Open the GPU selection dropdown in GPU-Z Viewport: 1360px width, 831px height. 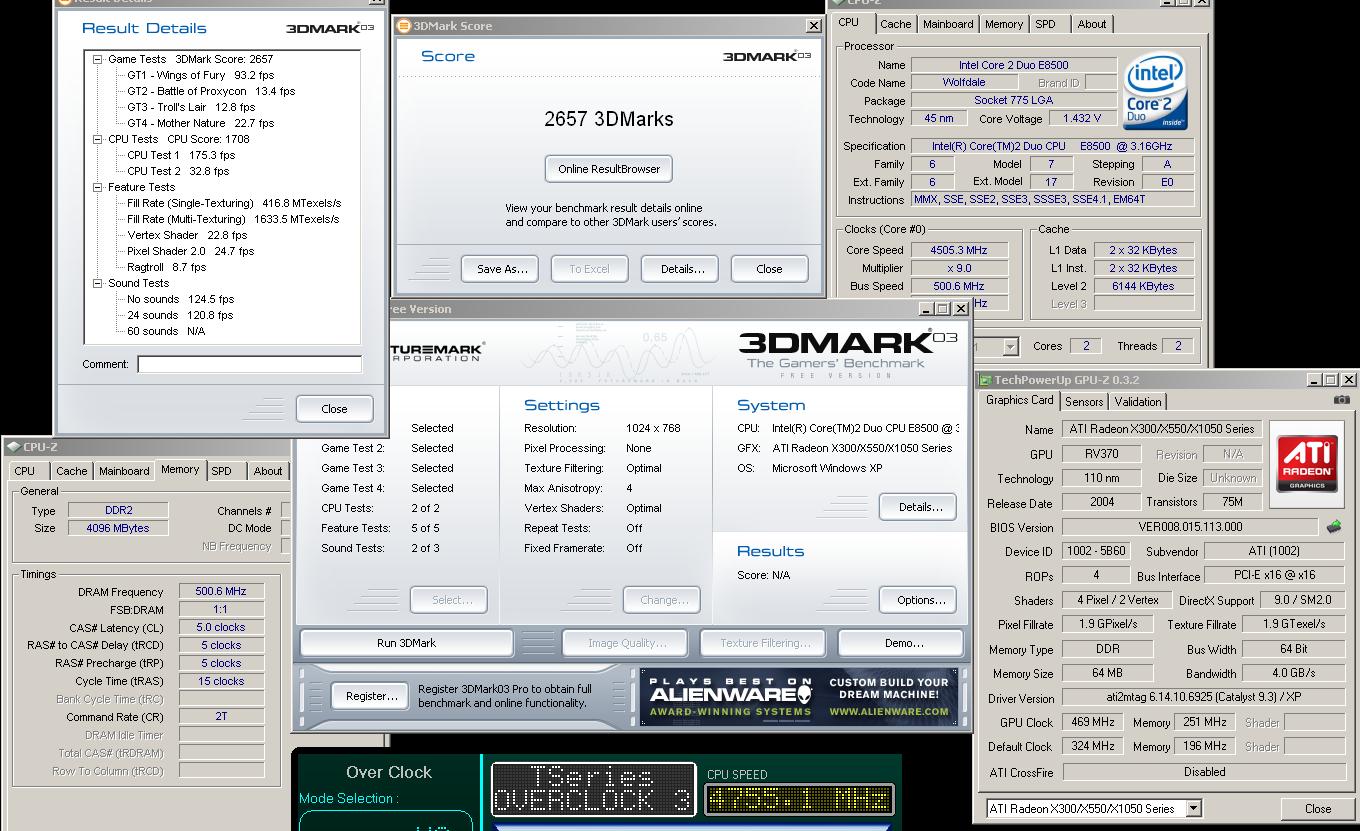(1193, 808)
